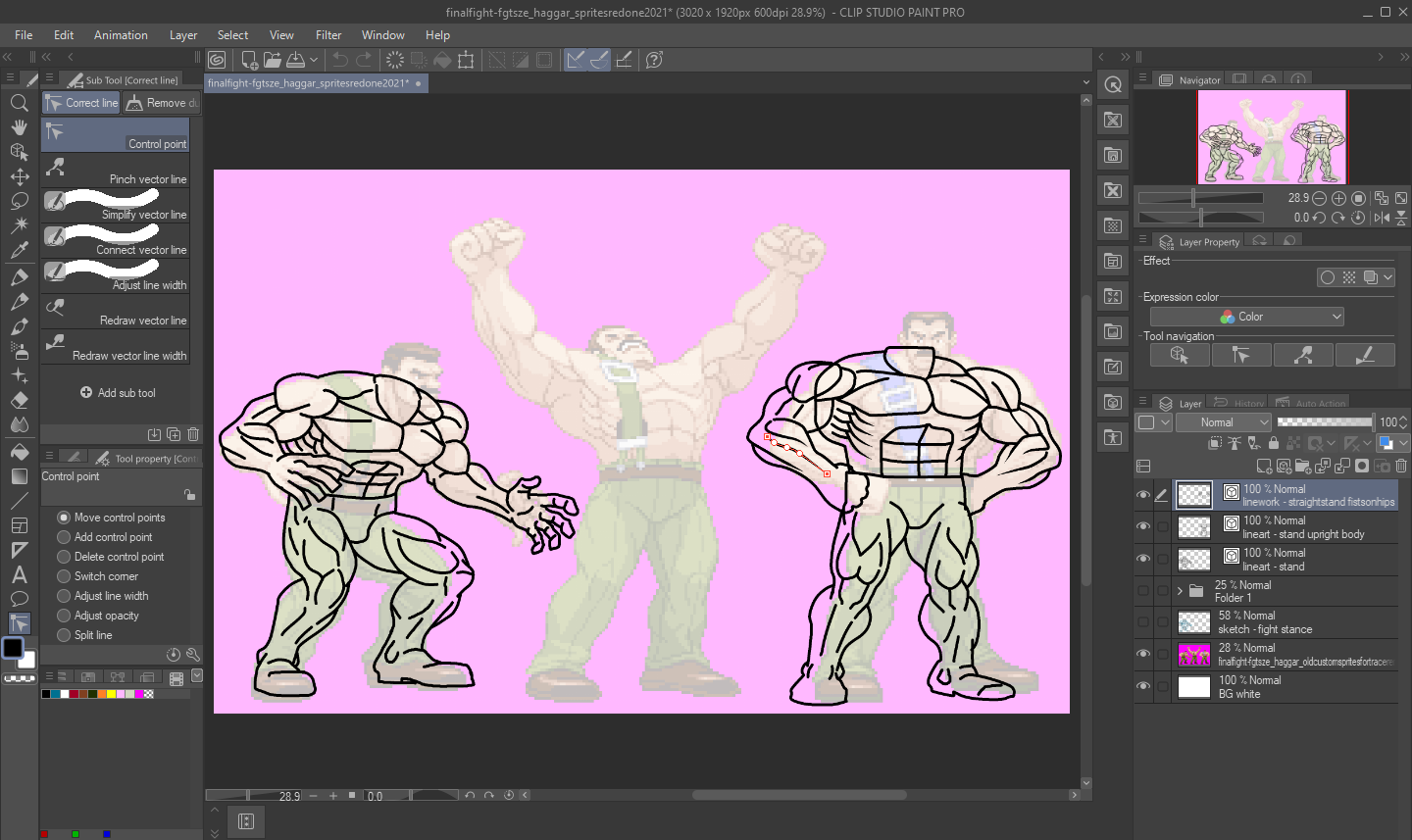Open the File menu
Viewport: 1412px width, 840px height.
pyautogui.click(x=24, y=35)
